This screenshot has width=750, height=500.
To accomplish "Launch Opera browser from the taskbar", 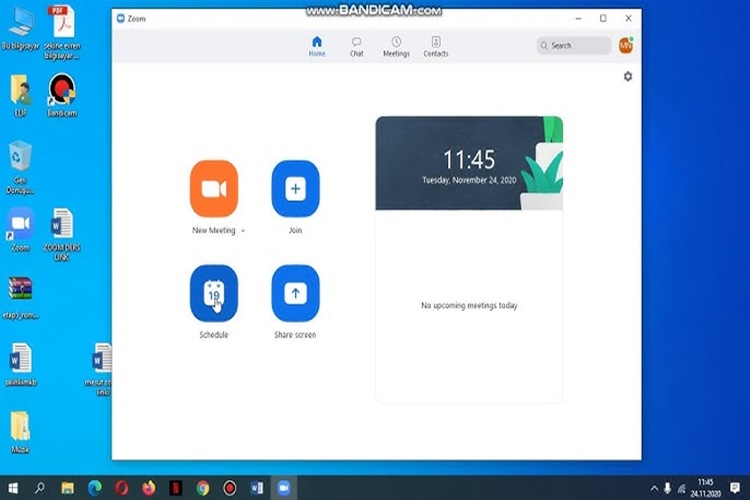I will (x=121, y=488).
